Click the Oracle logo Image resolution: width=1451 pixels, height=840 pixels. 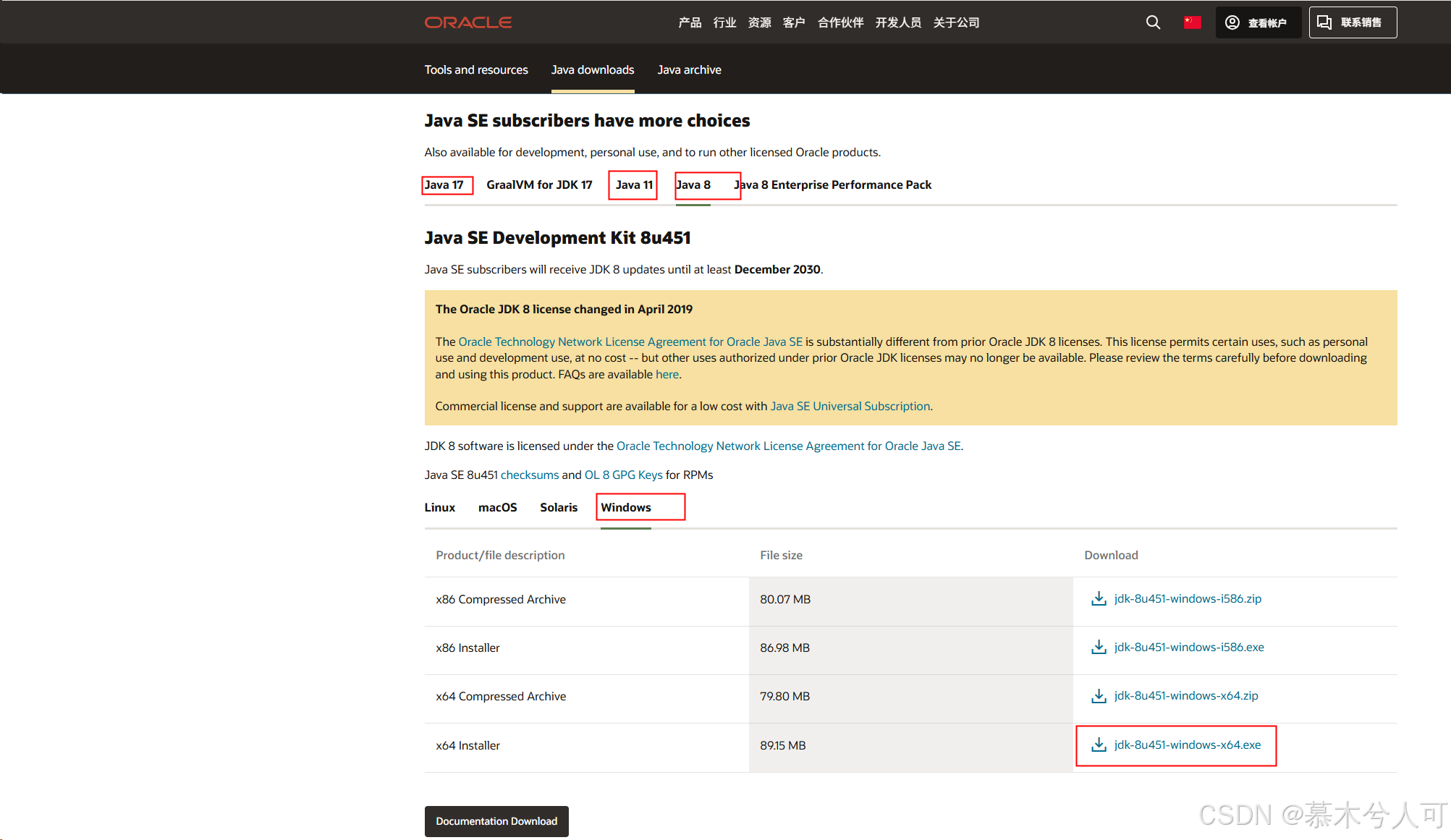pos(468,22)
